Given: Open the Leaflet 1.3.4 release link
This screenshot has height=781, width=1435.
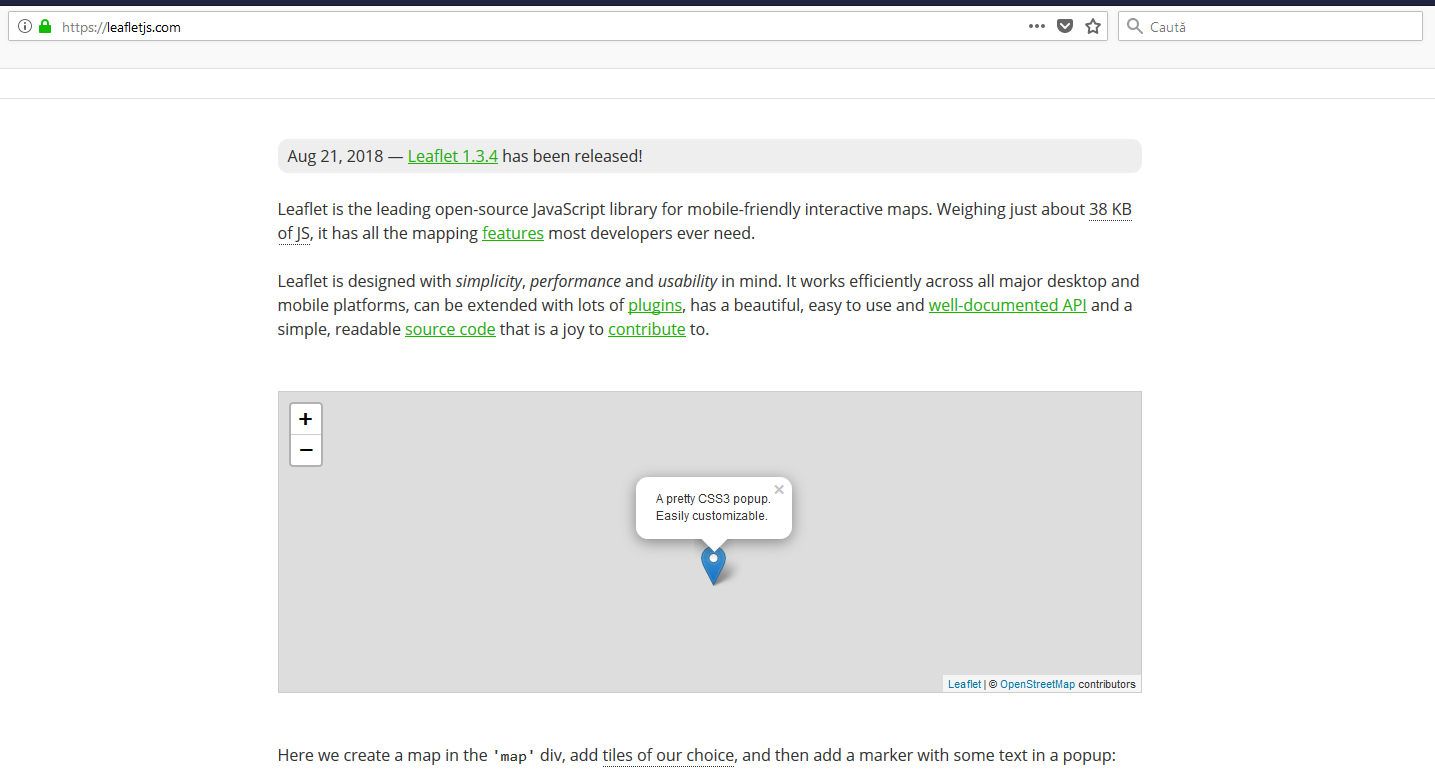Looking at the screenshot, I should click(x=452, y=156).
